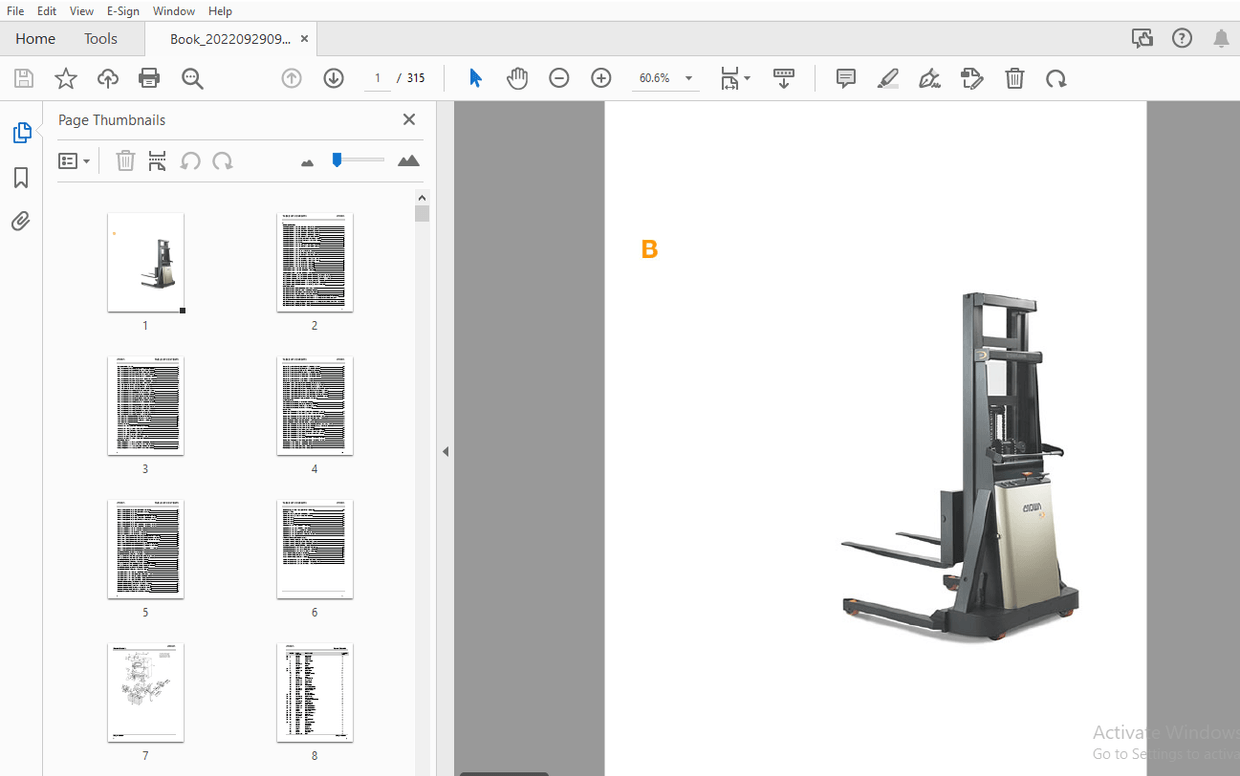Activate the Fill & Sign tool

click(x=929, y=78)
